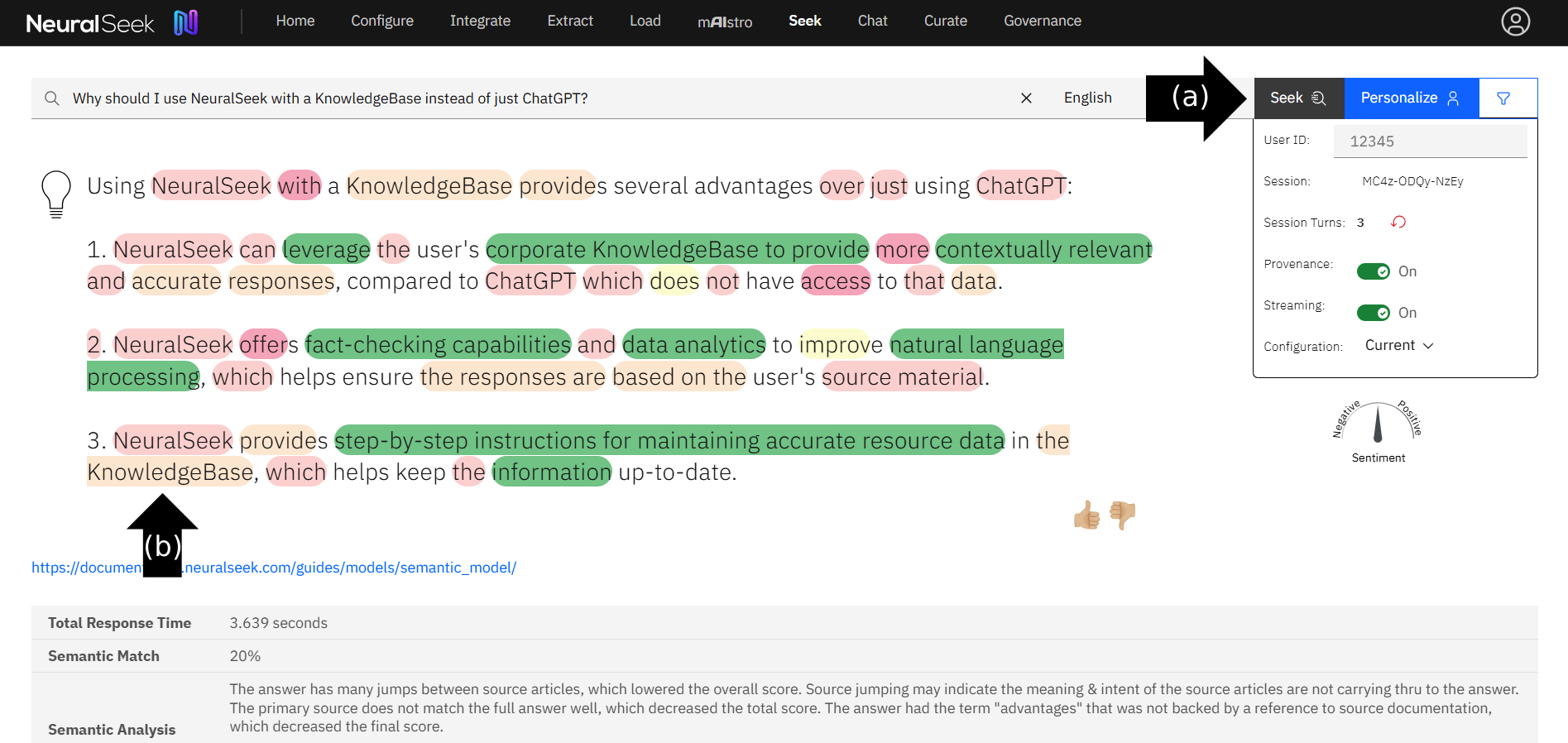The height and width of the screenshot is (743, 1568).
Task: Disable the Provenance toggle
Action: coord(1374,271)
